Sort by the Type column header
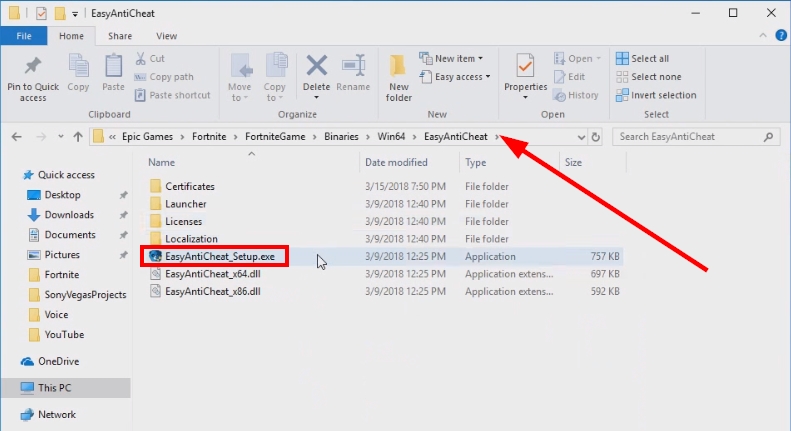Screen dimensions: 791x431 point(476,163)
